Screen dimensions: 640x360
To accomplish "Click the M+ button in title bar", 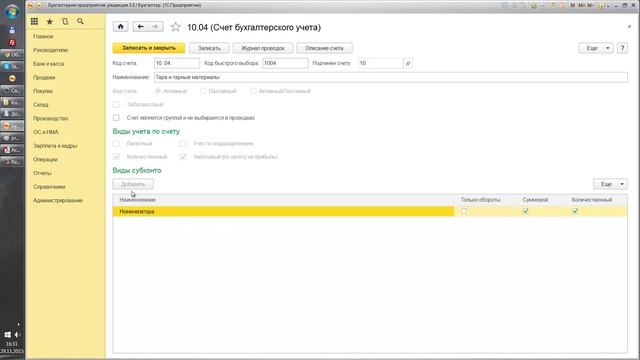I will pyautogui.click(x=581, y=5).
